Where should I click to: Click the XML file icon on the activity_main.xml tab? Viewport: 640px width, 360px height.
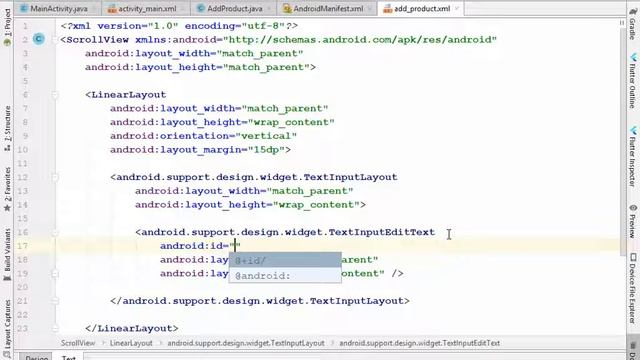112,9
